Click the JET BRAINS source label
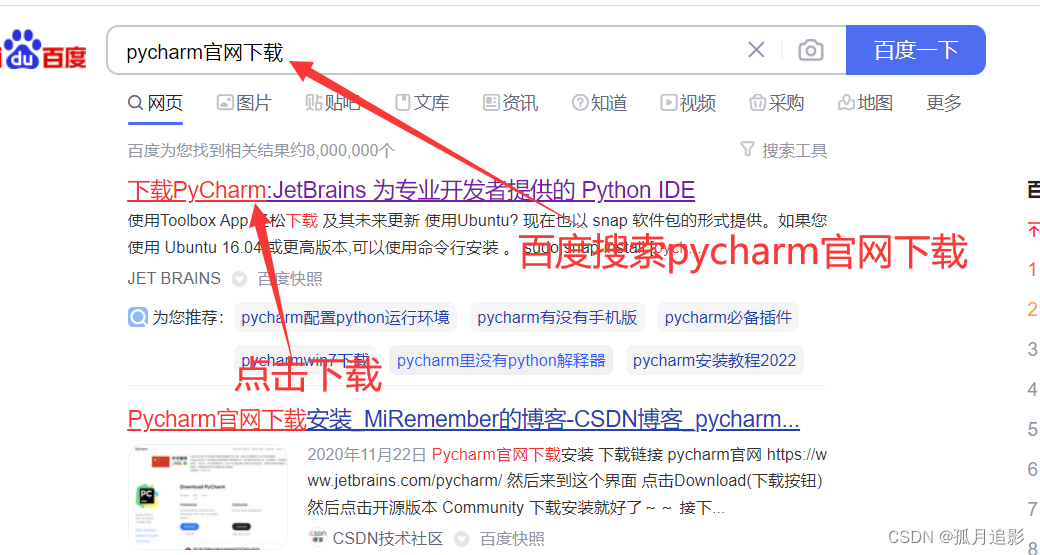Screen dimensions: 1040x555 pyautogui.click(x=174, y=278)
